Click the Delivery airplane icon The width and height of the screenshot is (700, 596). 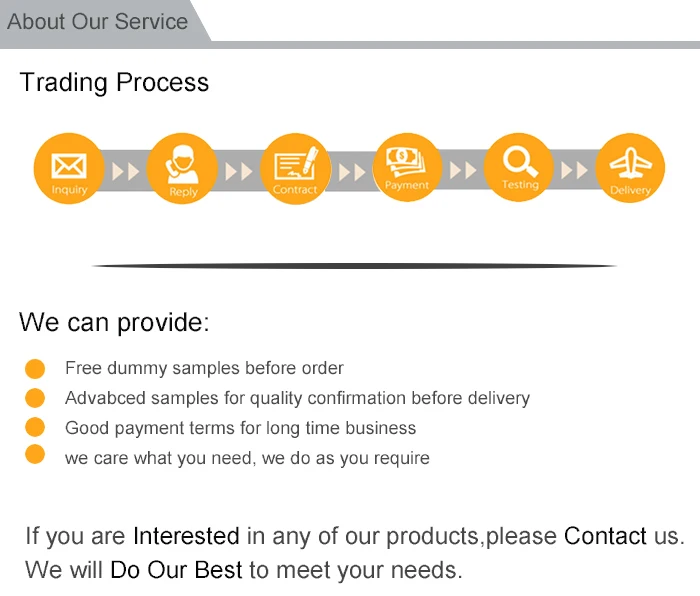pos(630,168)
